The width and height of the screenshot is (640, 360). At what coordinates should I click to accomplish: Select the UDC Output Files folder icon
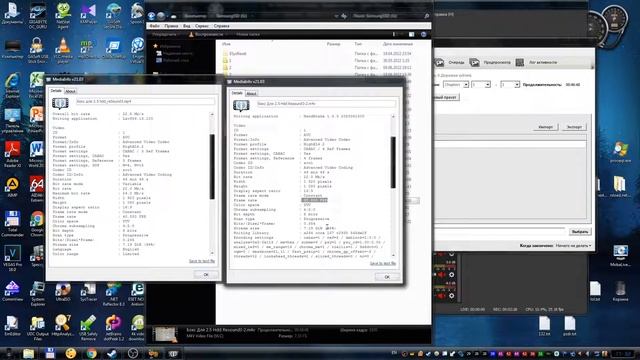coord(38,328)
